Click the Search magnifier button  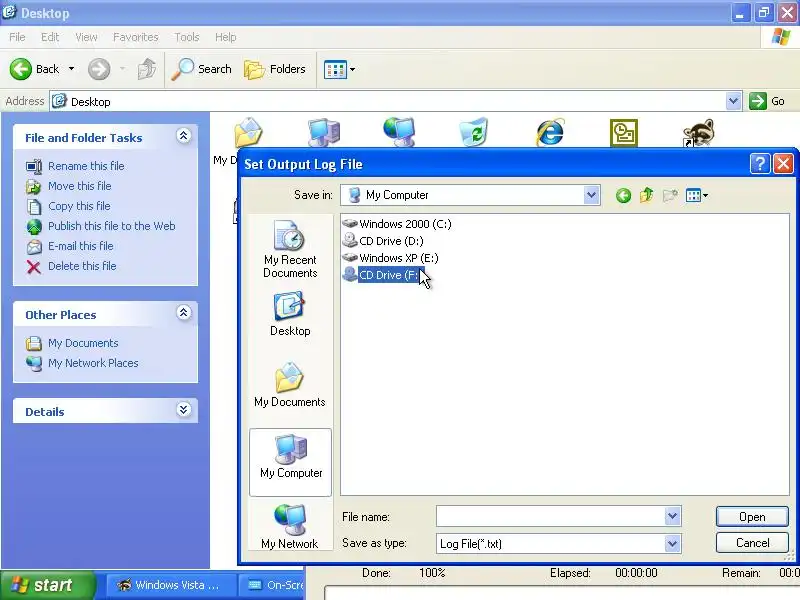(x=202, y=69)
